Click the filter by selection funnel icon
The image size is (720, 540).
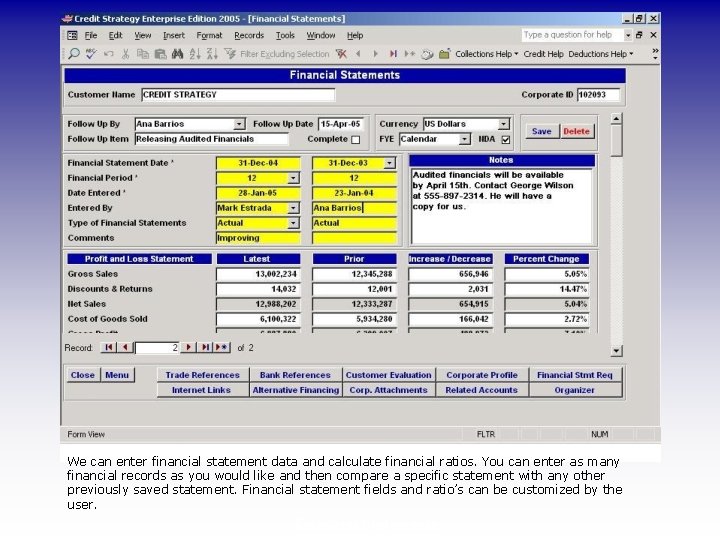pos(230,54)
